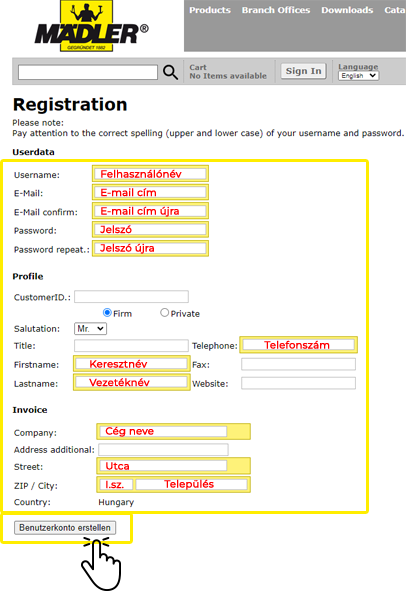The height and width of the screenshot is (591, 406).
Task: Focus the Company input field
Action: [163, 431]
